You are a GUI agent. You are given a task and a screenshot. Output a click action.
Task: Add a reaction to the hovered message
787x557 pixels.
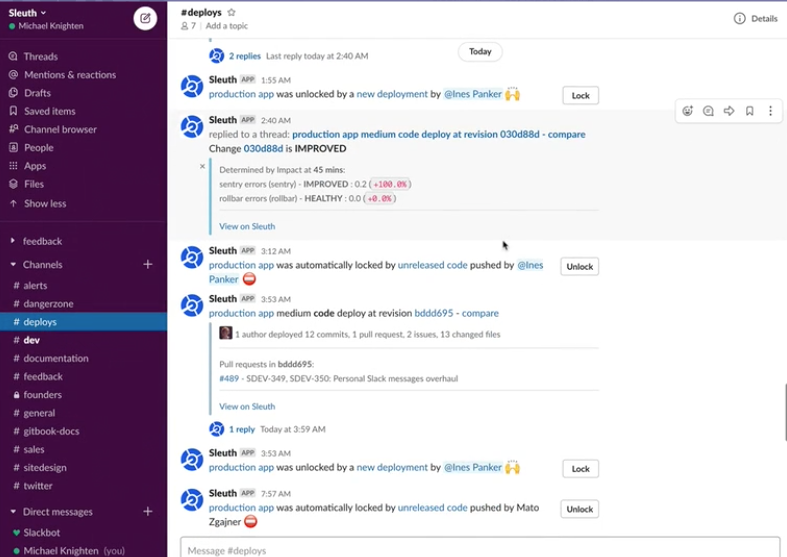(688, 111)
